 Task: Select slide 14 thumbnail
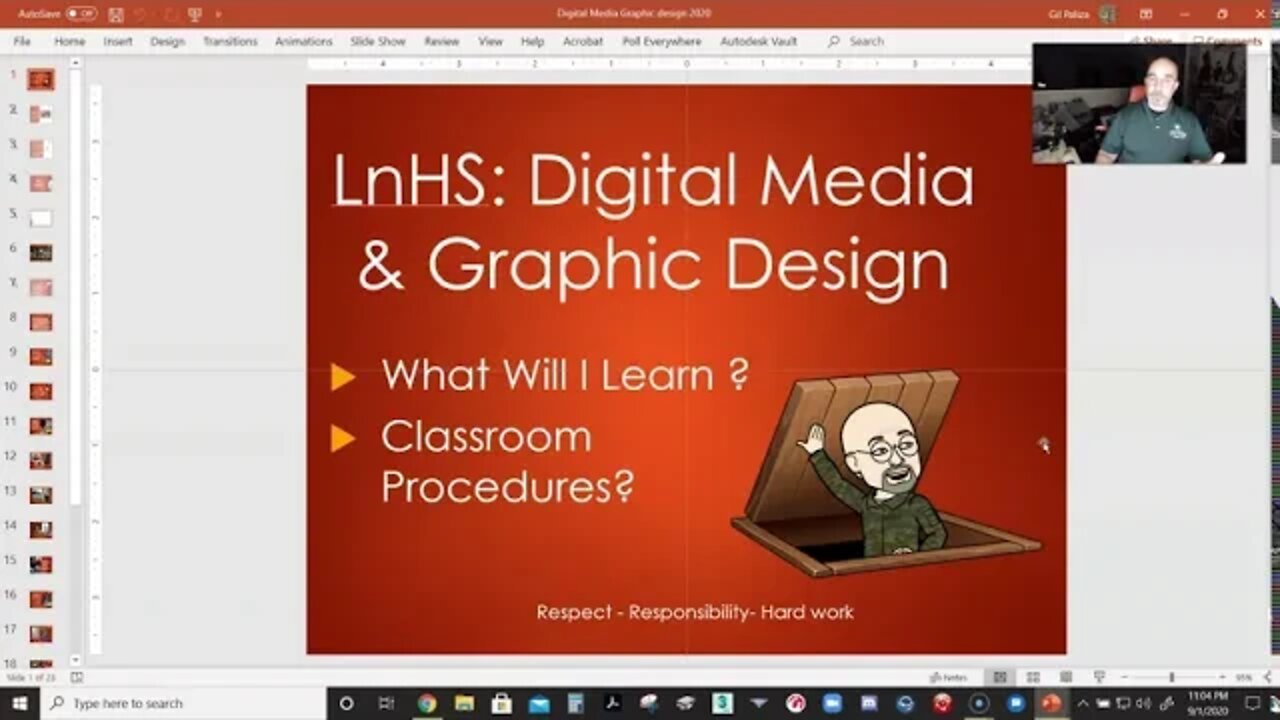(x=41, y=529)
